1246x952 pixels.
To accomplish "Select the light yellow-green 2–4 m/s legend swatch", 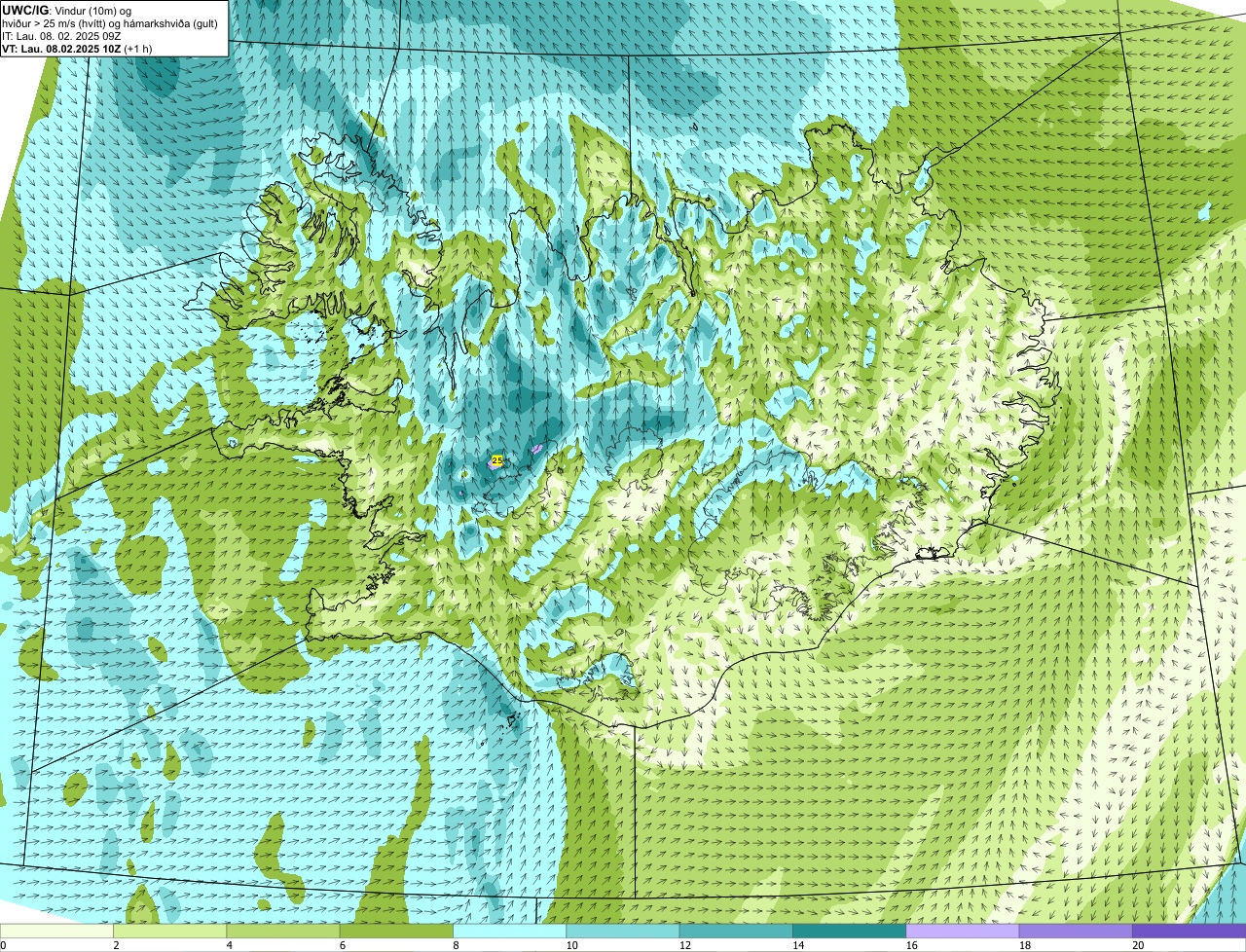I will click(169, 932).
